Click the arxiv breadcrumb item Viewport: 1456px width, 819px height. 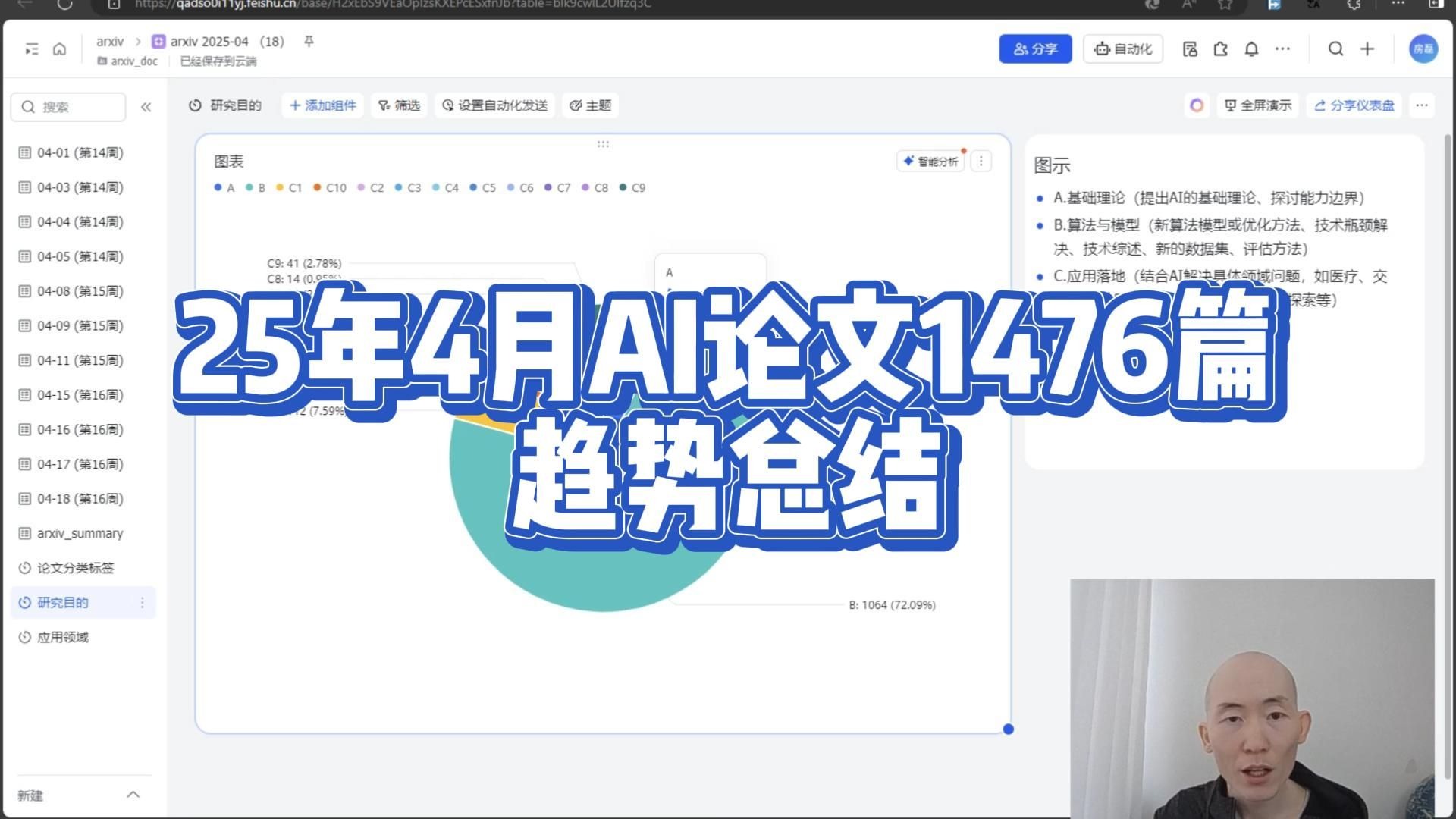coord(109,42)
